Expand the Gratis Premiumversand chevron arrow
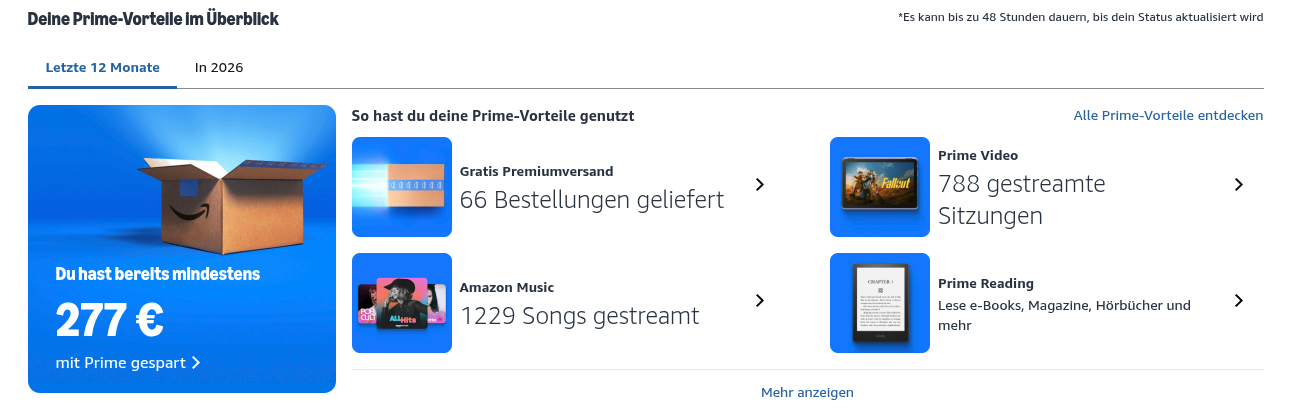The width and height of the screenshot is (1307, 414). tap(760, 184)
